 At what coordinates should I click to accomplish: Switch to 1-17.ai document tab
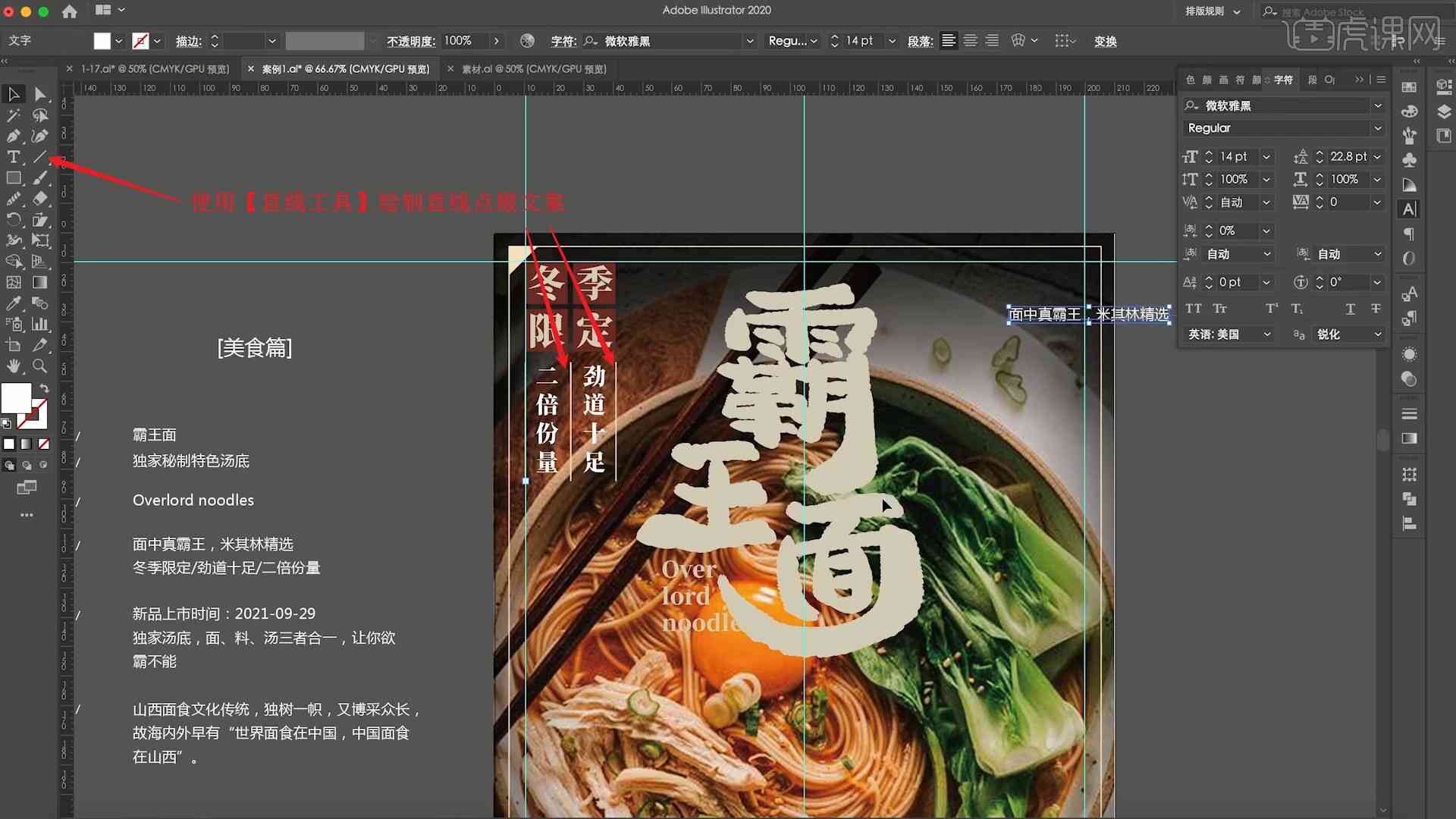click(x=155, y=69)
